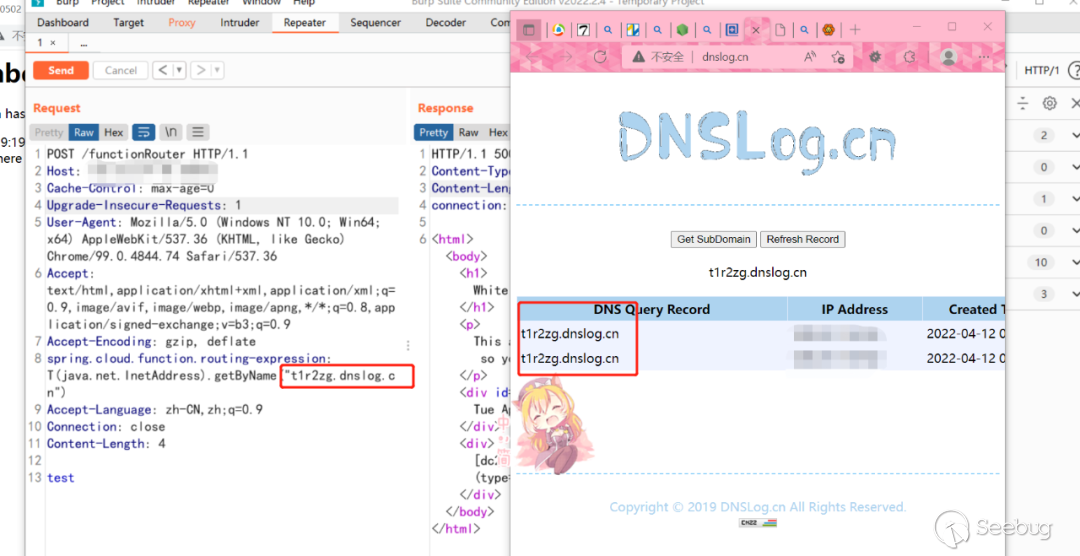Toggle line wrap in Request editor

(143, 132)
